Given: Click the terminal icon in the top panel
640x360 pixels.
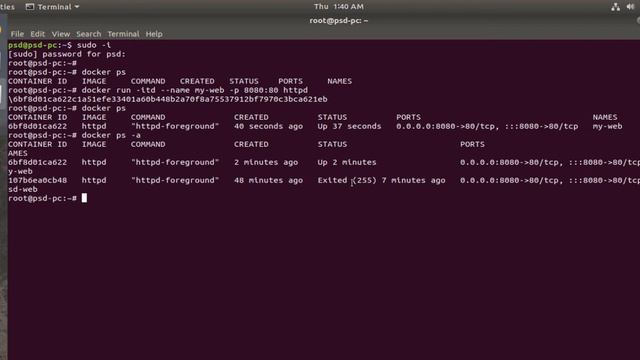Looking at the screenshot, I should pos(29,7).
